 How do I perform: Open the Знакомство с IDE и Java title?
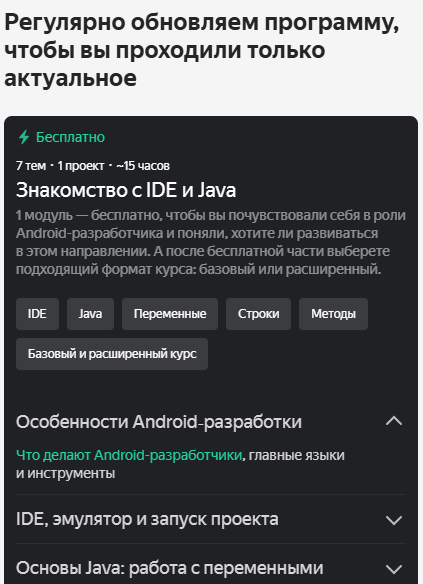coord(126,190)
